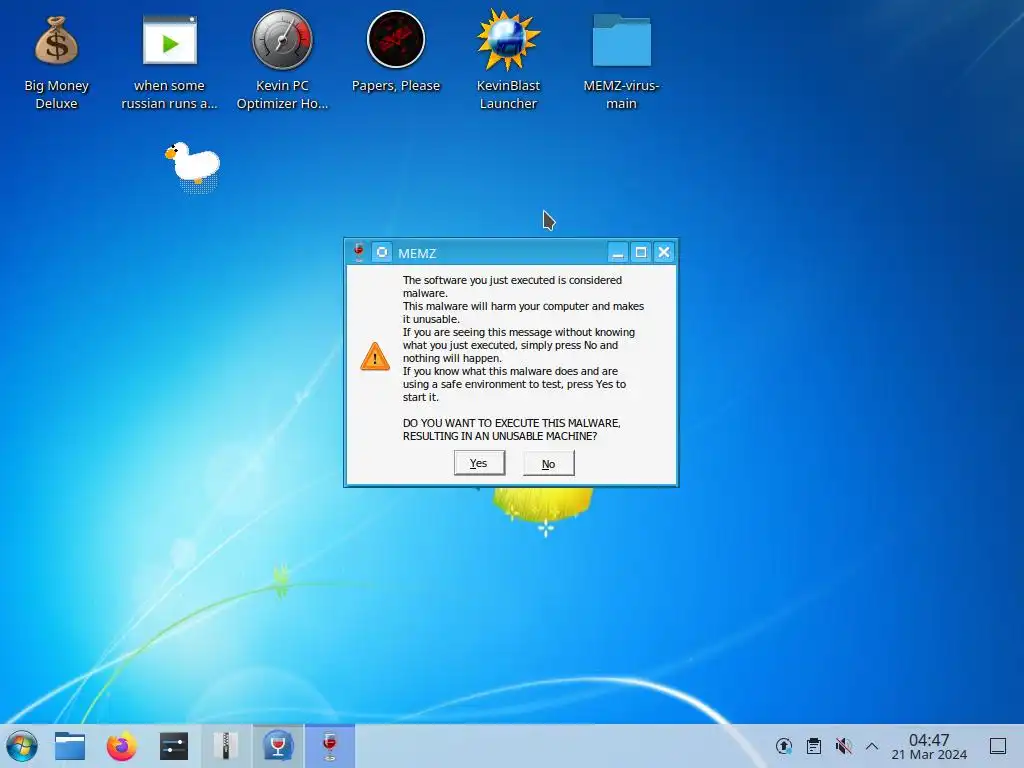Click Yes to execute MEMZ malware
The height and width of the screenshot is (768, 1024).
point(479,463)
